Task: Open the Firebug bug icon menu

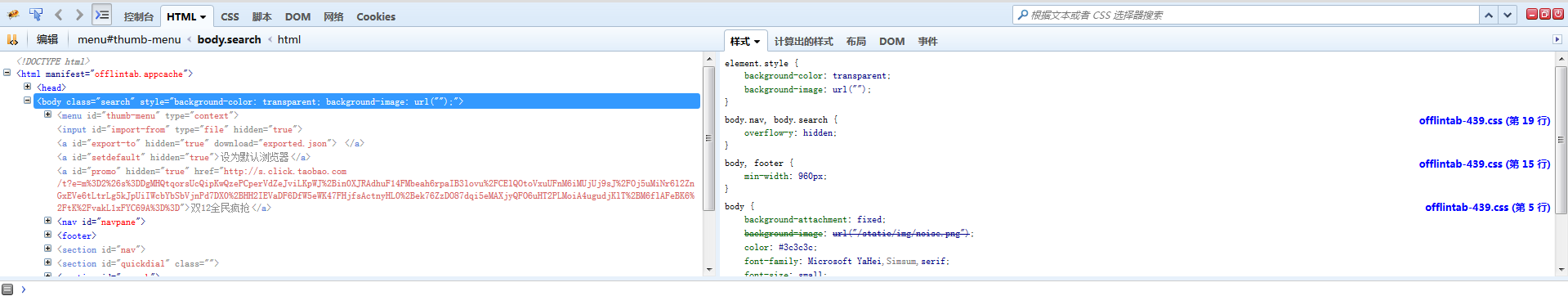Action: (13, 15)
